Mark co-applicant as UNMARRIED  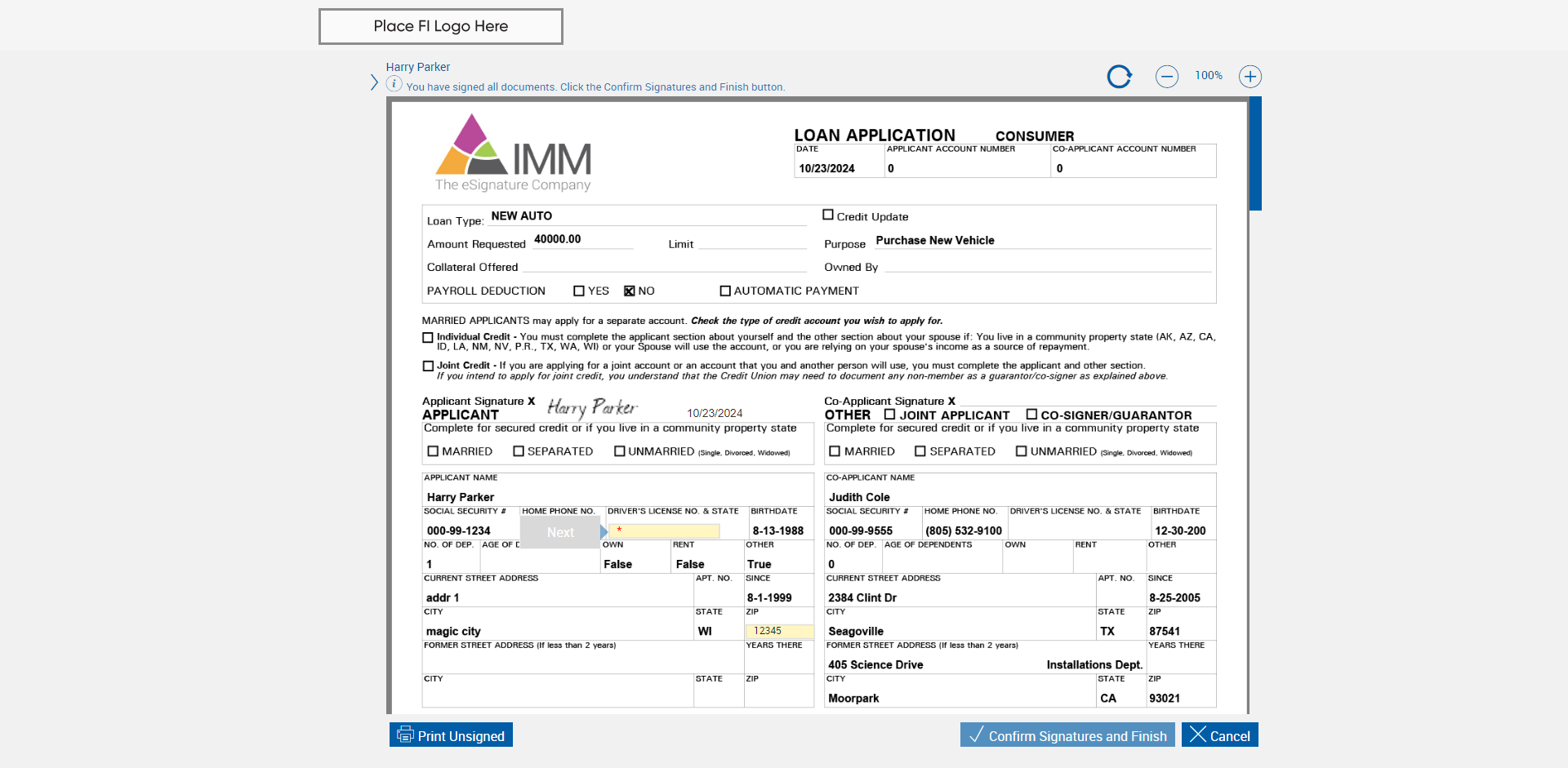[x=1022, y=451]
